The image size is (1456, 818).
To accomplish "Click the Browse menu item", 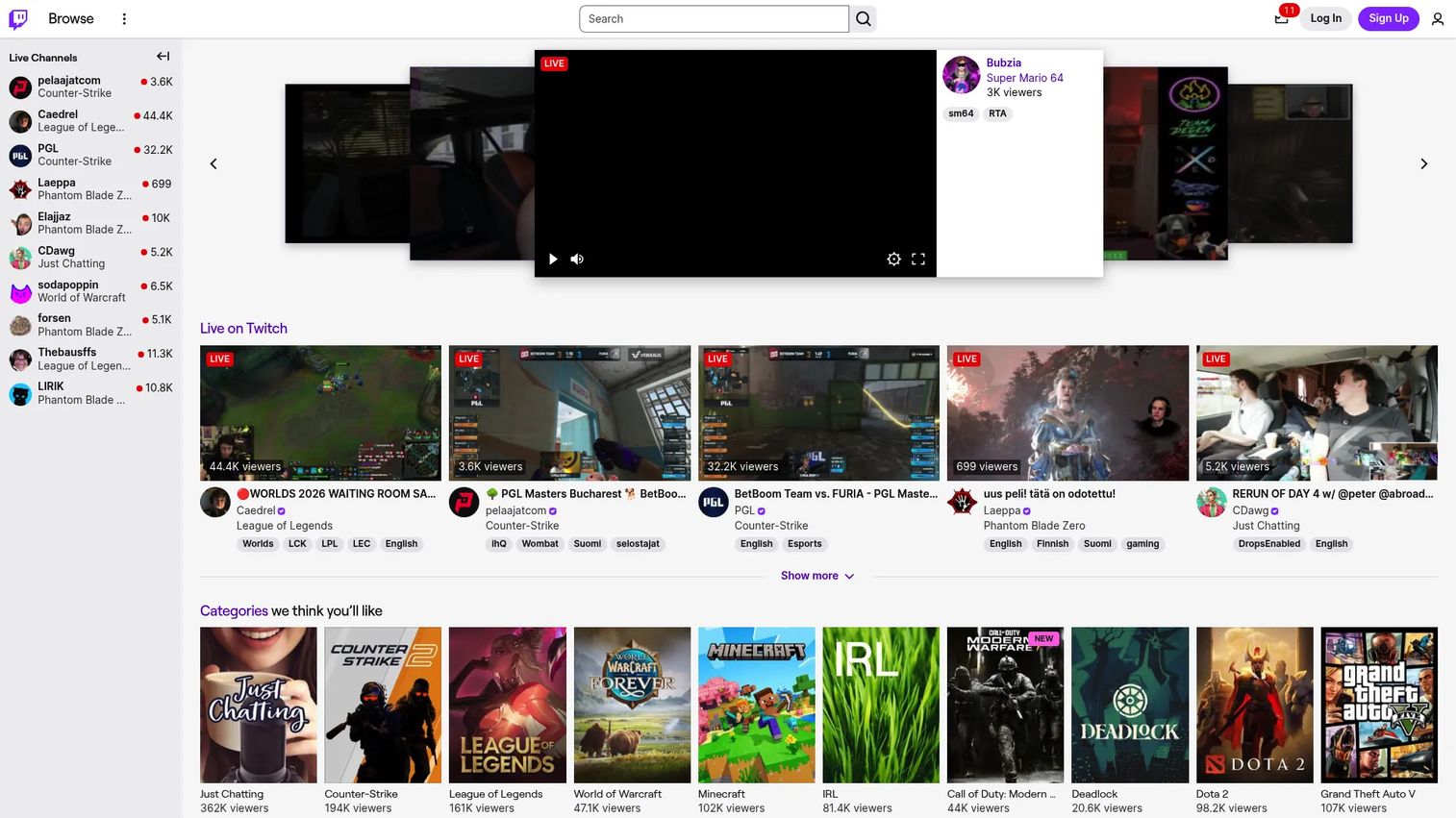I will 71,18.
